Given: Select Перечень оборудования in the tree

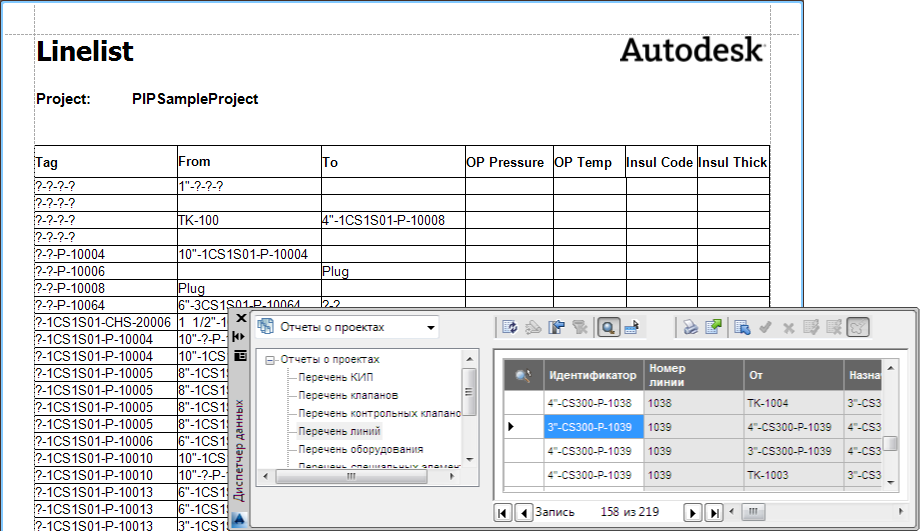Looking at the screenshot, I should pos(361,449).
